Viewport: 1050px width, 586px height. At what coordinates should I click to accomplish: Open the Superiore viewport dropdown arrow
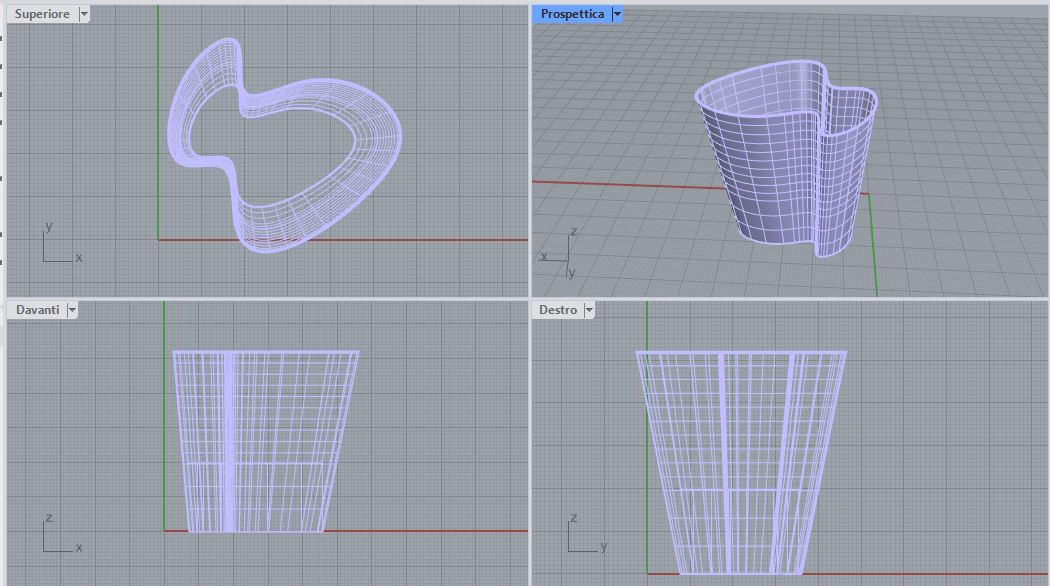(83, 14)
